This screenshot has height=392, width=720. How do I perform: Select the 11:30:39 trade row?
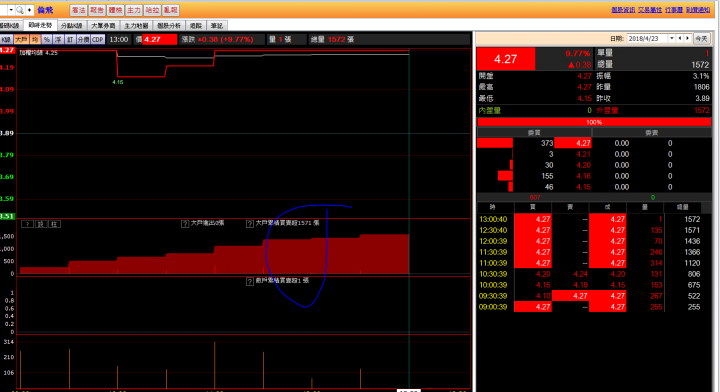point(594,252)
